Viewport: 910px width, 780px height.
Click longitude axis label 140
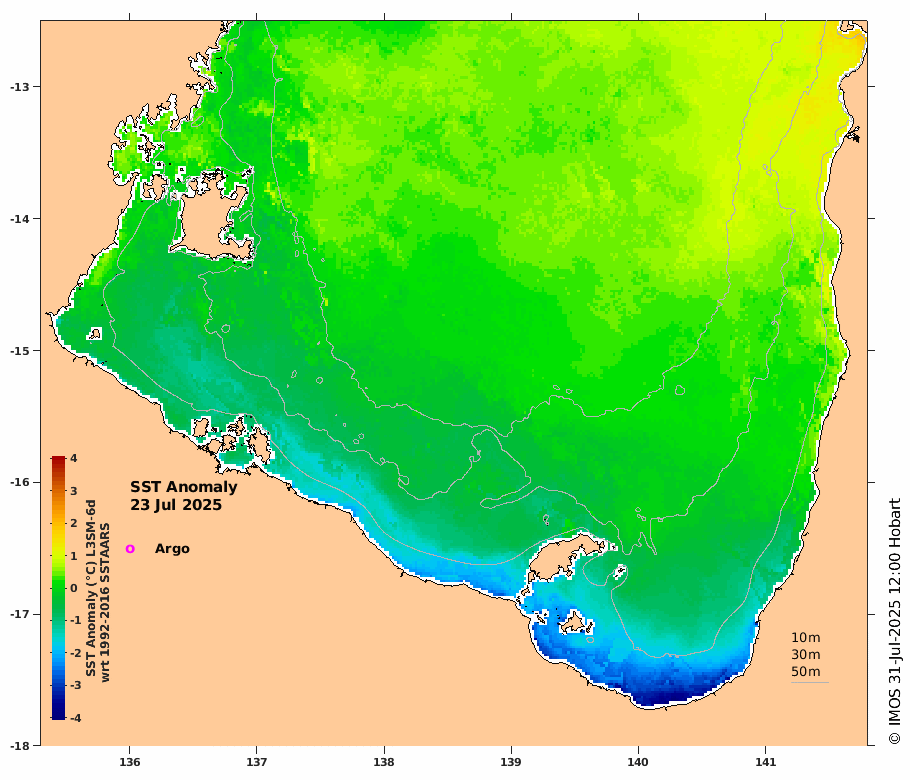[638, 762]
